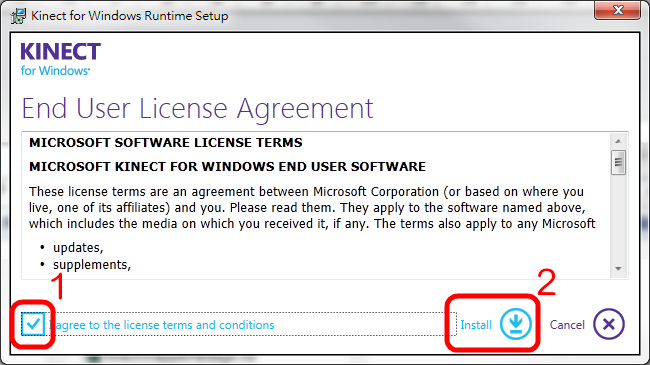
Task: Click 'MICROSOFT KINECT FOR WINDOWS END USER SOFTWARE' line
Action: coord(227,167)
